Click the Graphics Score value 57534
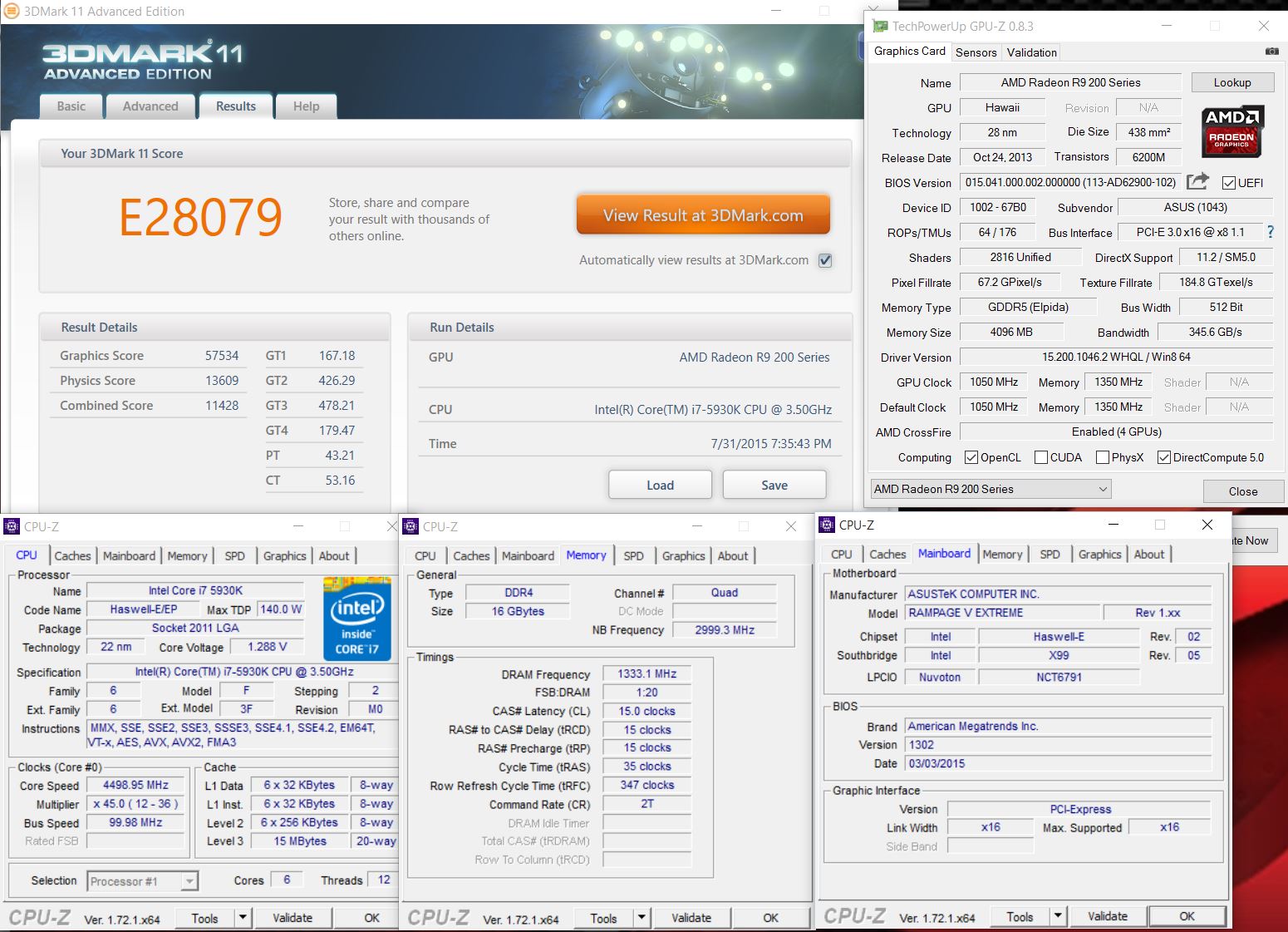This screenshot has height=932, width=1288. pos(222,355)
